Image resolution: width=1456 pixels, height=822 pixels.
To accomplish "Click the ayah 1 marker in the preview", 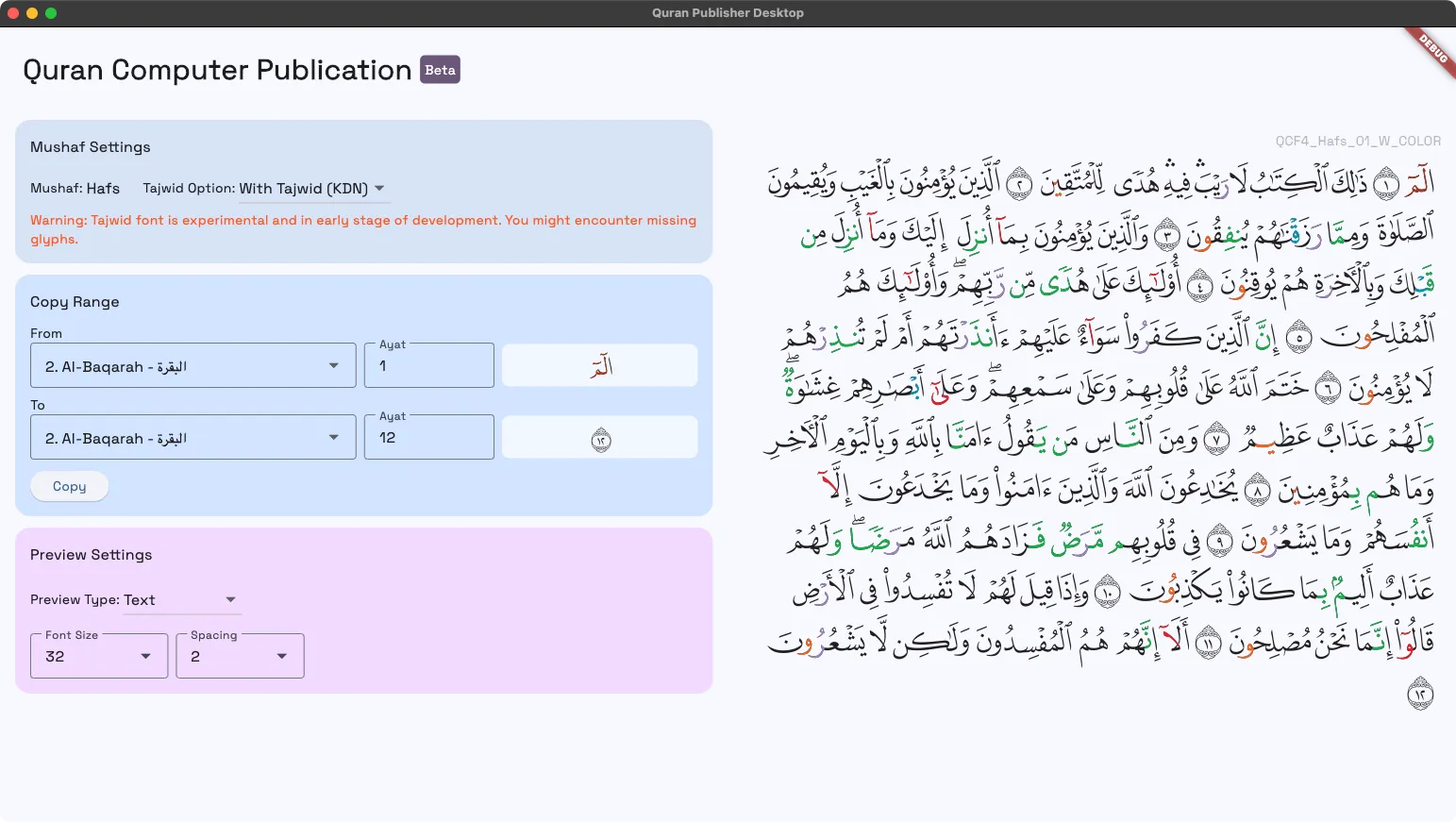I will pyautogui.click(x=1385, y=183).
